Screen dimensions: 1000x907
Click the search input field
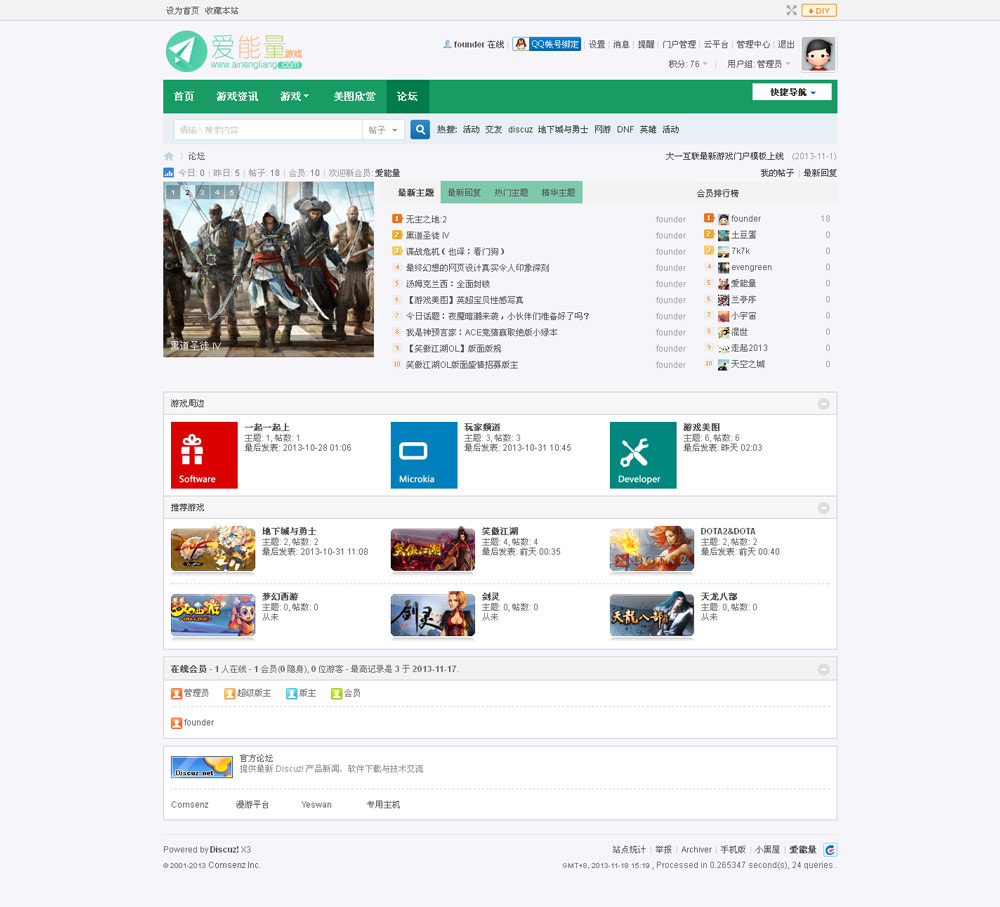(268, 129)
